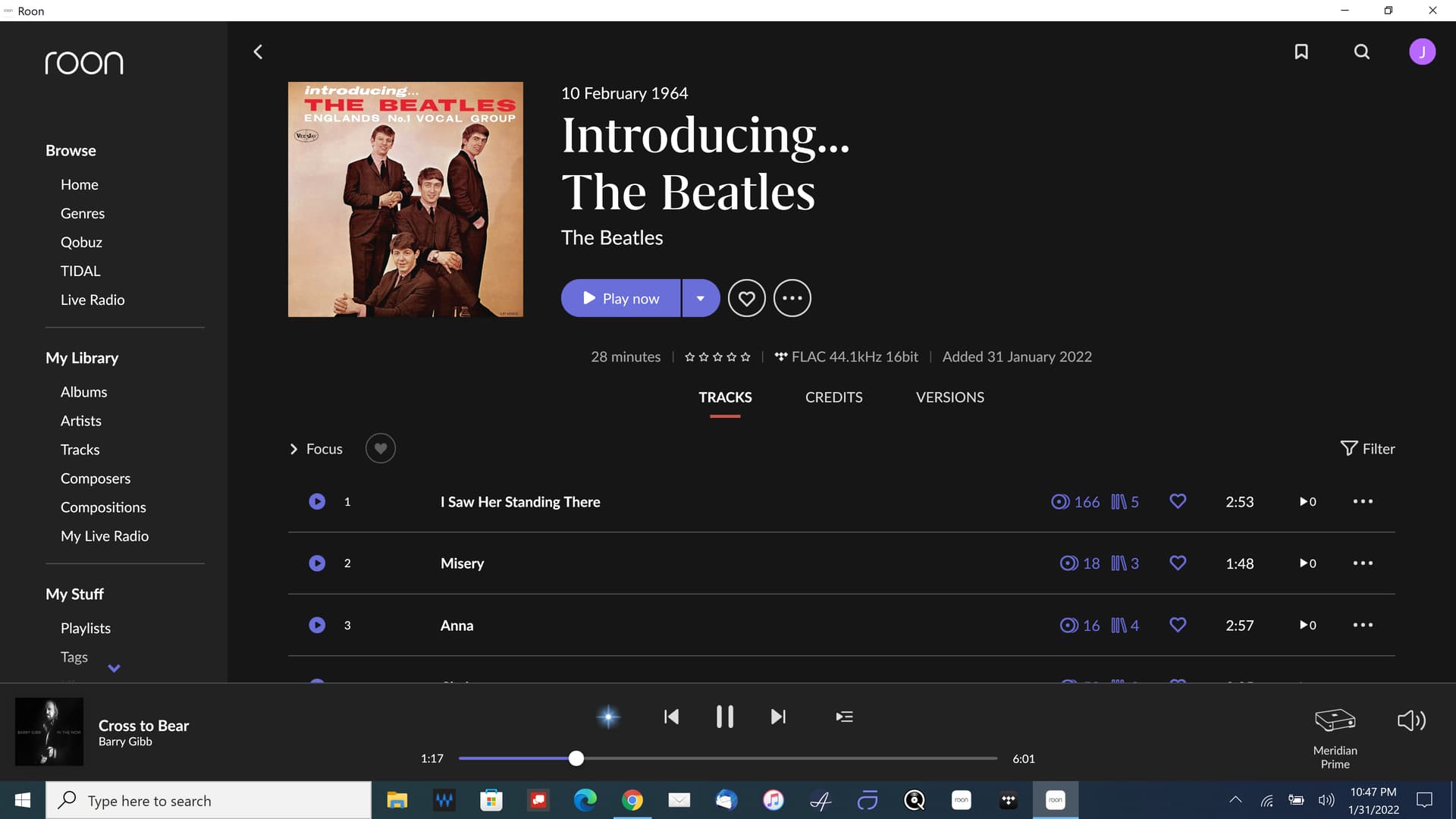The image size is (1456, 819).
Task: Skip to next track
Action: [778, 717]
